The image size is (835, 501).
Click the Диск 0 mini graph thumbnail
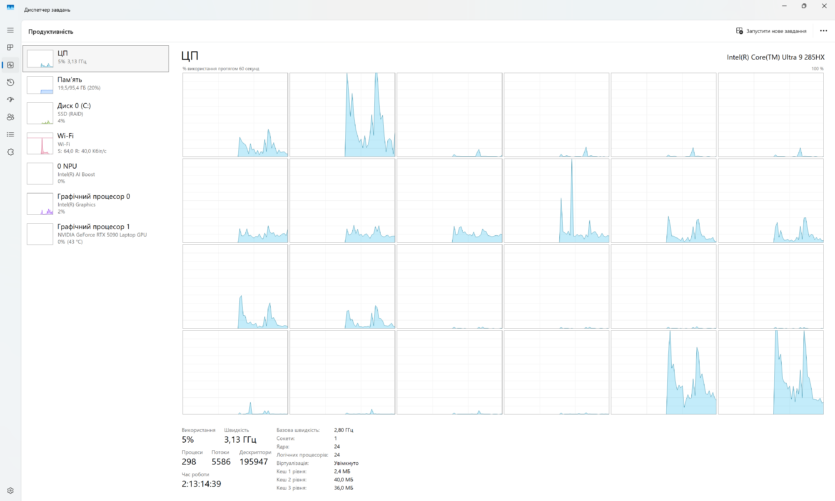(40, 113)
